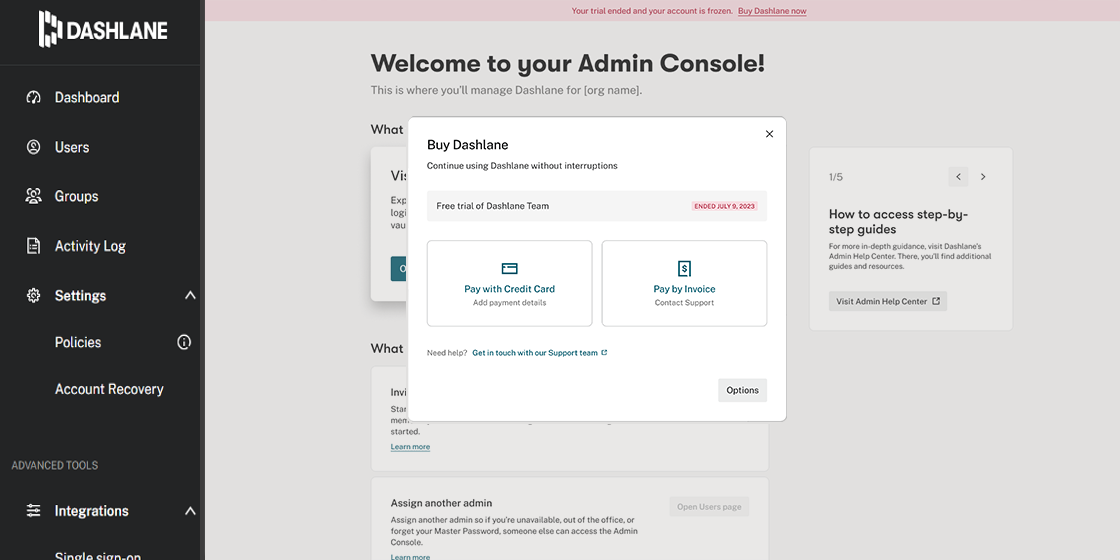Viewport: 1120px width, 560px height.
Task: Click the Dashlane logo in sidebar
Action: pos(103,29)
